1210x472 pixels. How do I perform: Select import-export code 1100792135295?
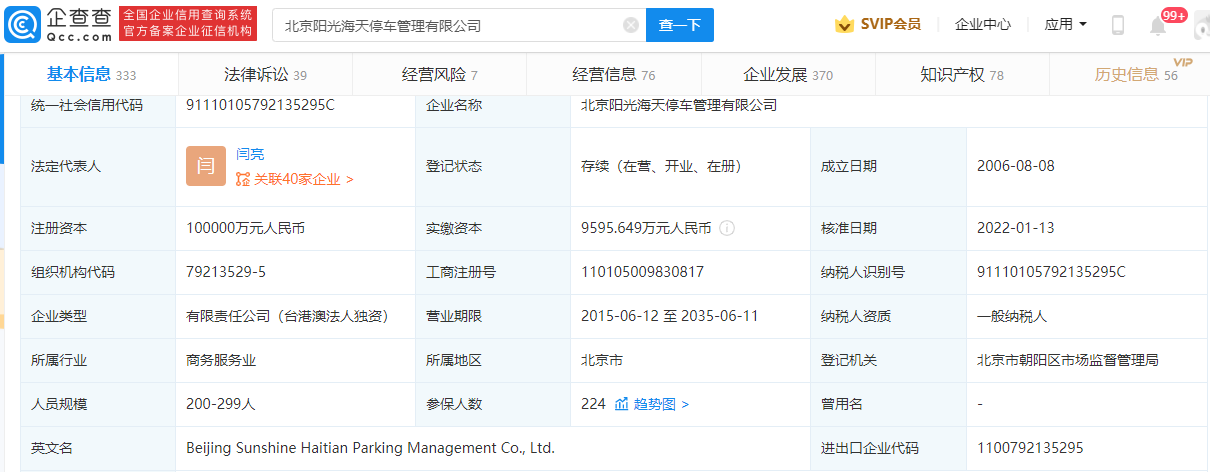tap(1030, 448)
